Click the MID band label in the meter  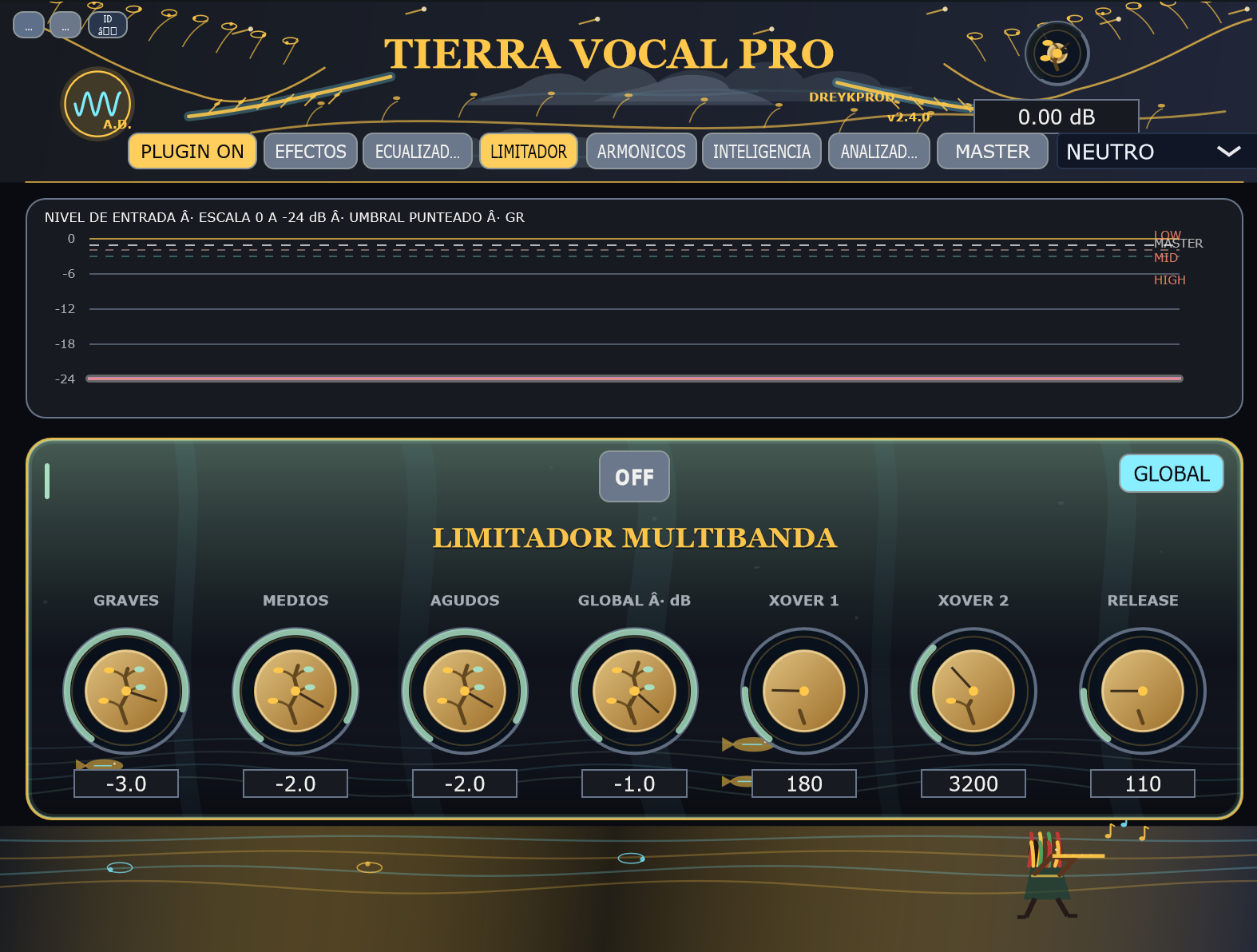pyautogui.click(x=1165, y=258)
